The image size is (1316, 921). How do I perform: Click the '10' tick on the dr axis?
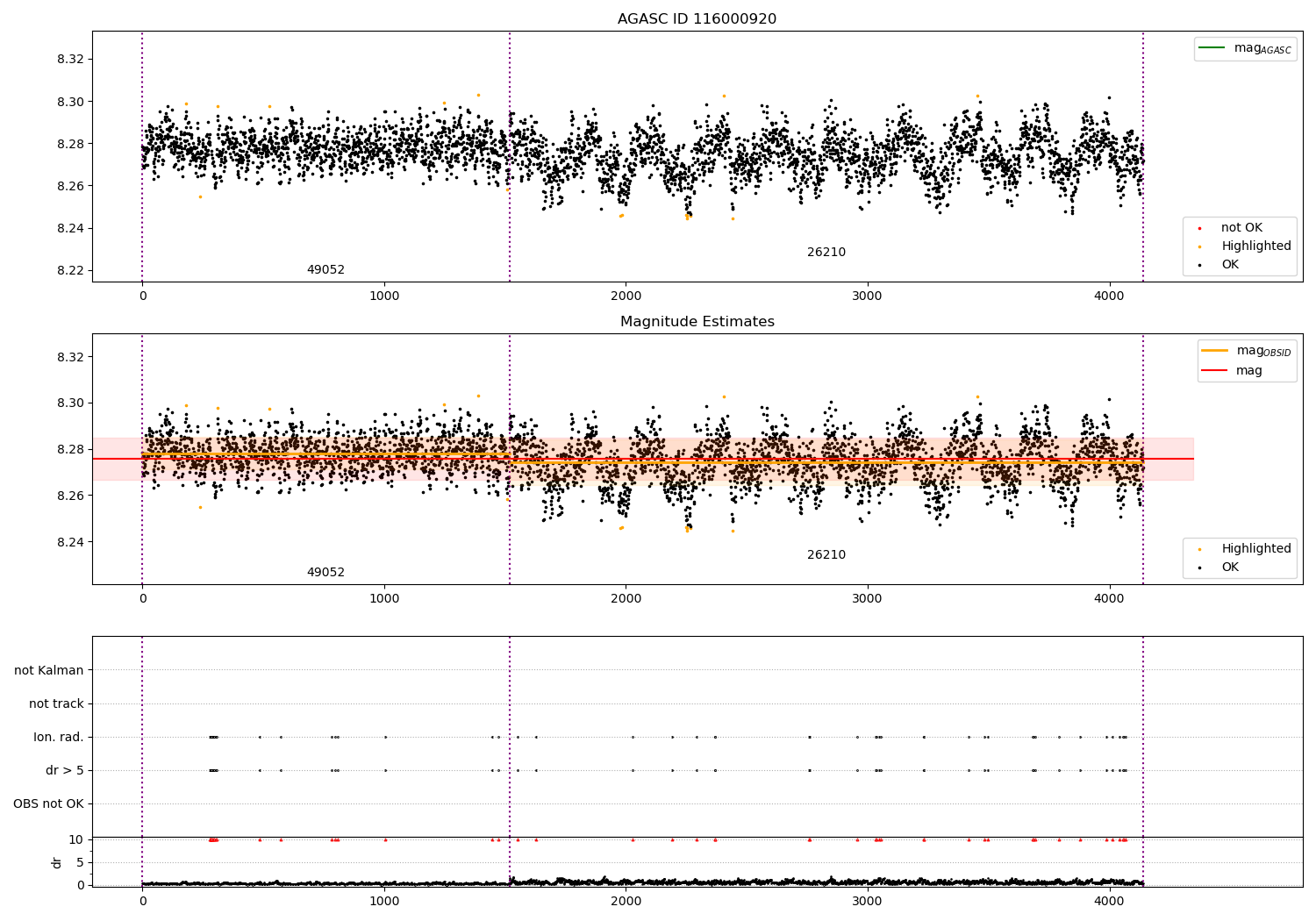76,840
